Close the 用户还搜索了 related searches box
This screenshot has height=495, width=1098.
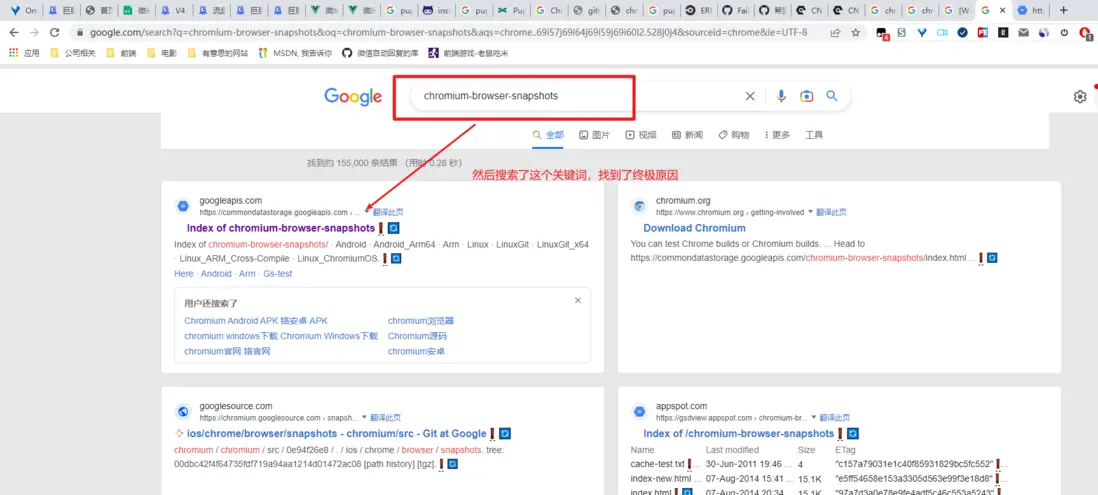pyautogui.click(x=578, y=300)
